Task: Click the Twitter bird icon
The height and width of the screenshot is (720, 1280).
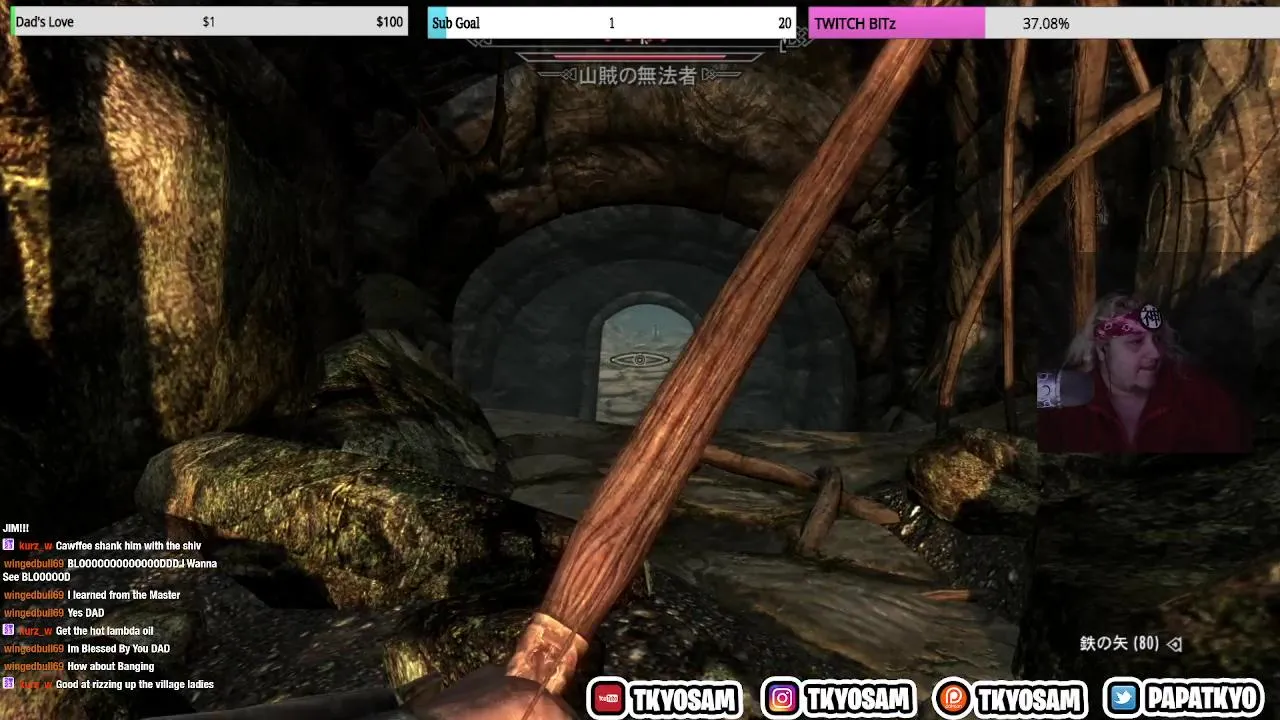Action: coord(1124,699)
